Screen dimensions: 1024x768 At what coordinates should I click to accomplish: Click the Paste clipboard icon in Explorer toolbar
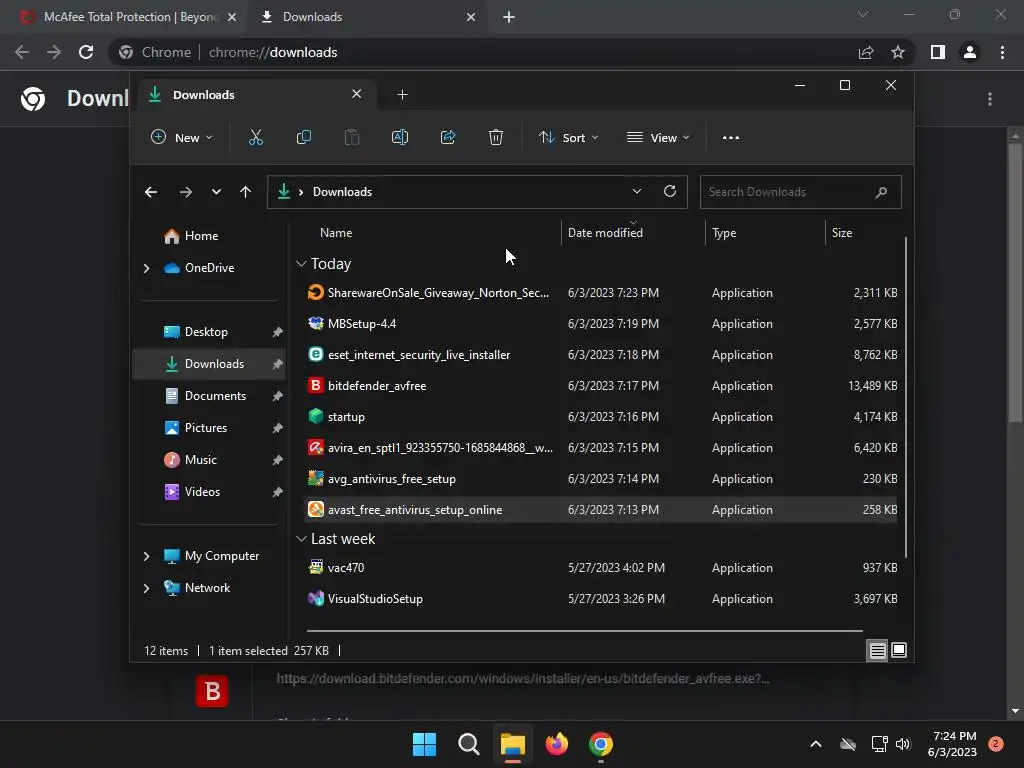351,137
